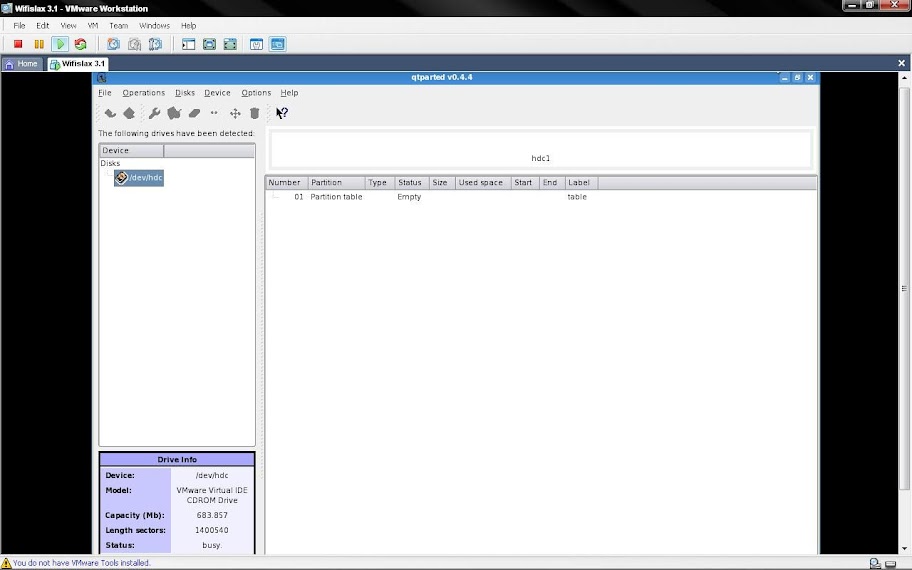Viewport: 912px width, 570px height.
Task: Sort by the Label column header
Action: (x=582, y=183)
